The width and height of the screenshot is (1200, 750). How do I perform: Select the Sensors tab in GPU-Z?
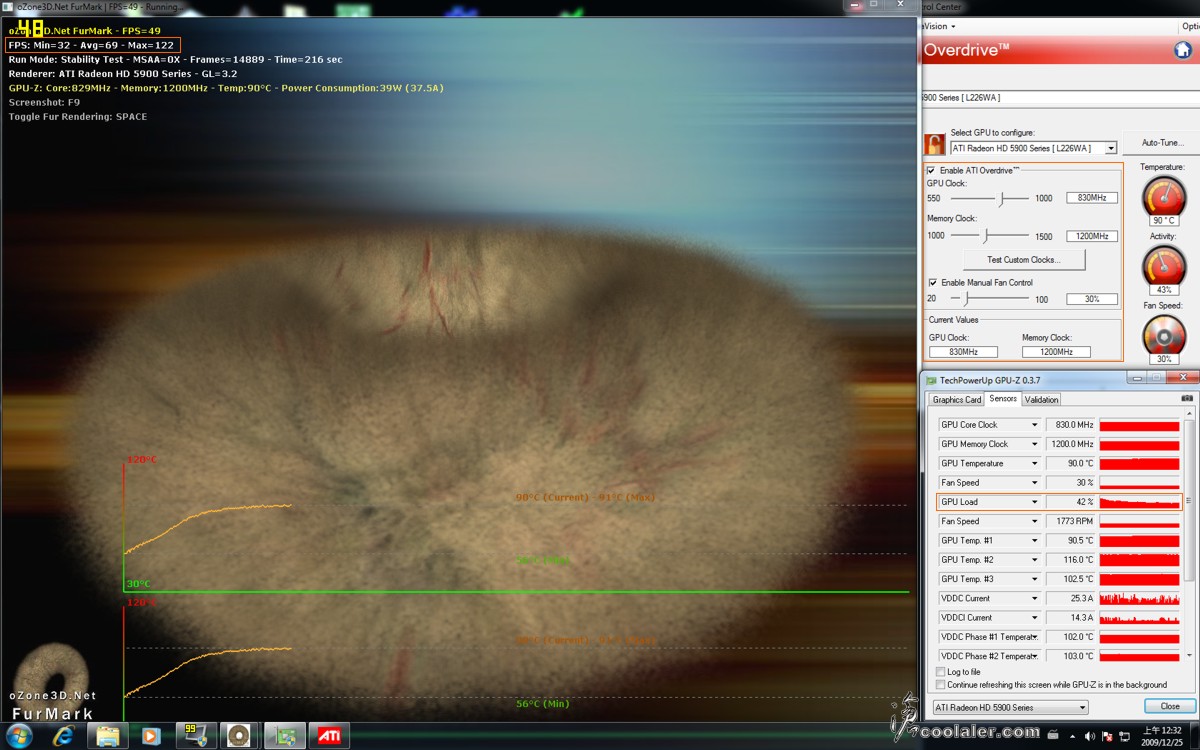coord(1003,399)
